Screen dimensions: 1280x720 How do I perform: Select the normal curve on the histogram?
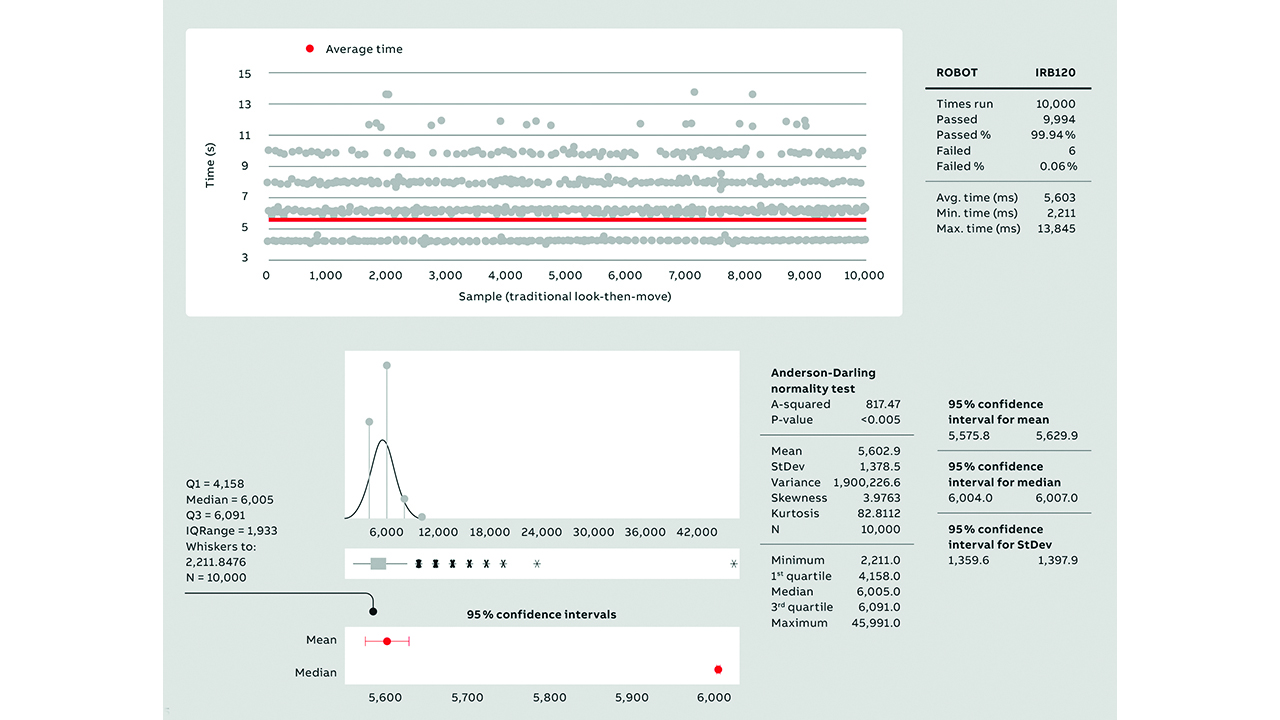tap(385, 440)
